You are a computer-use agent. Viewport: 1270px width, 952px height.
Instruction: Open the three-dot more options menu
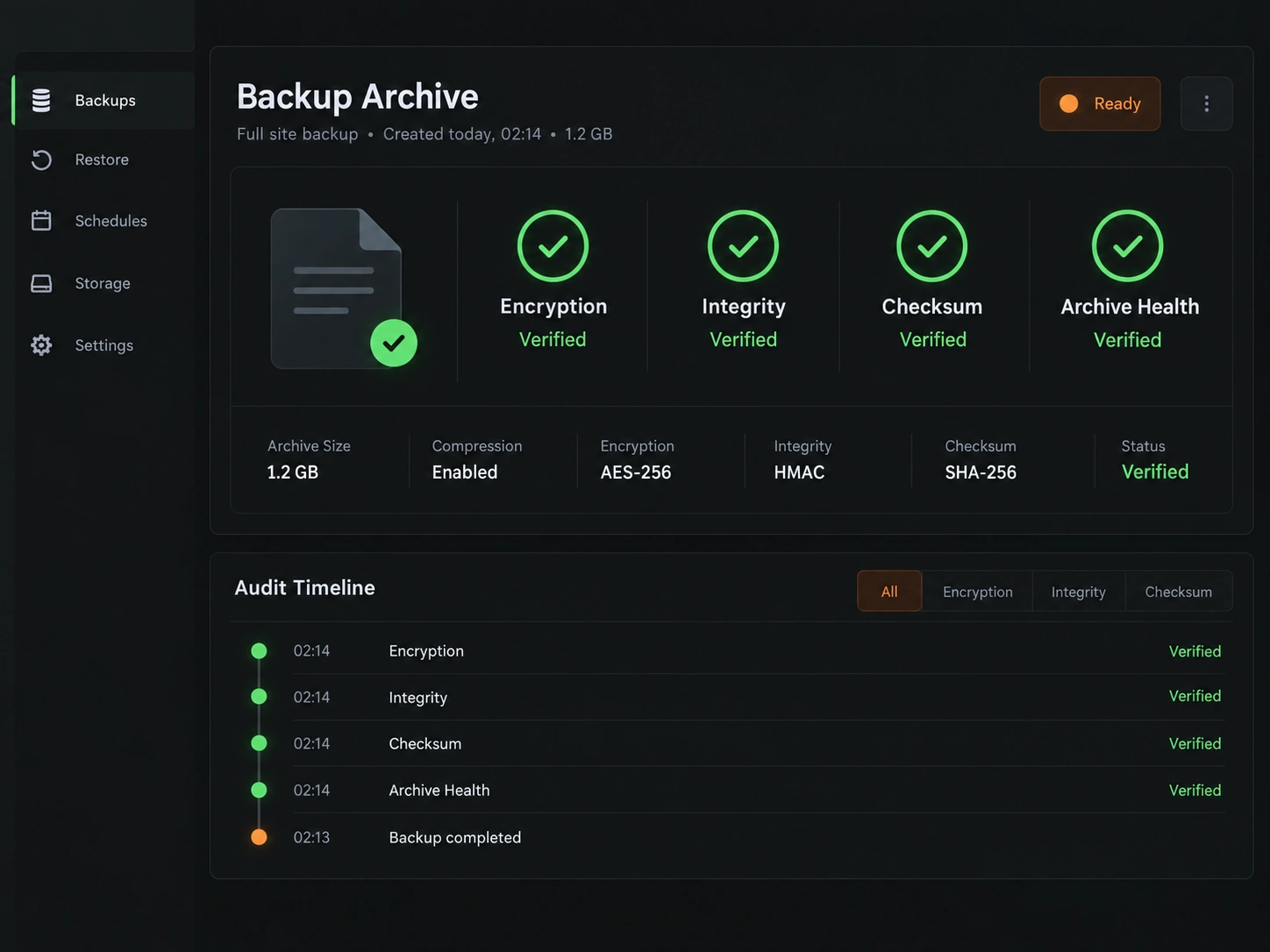(x=1206, y=103)
